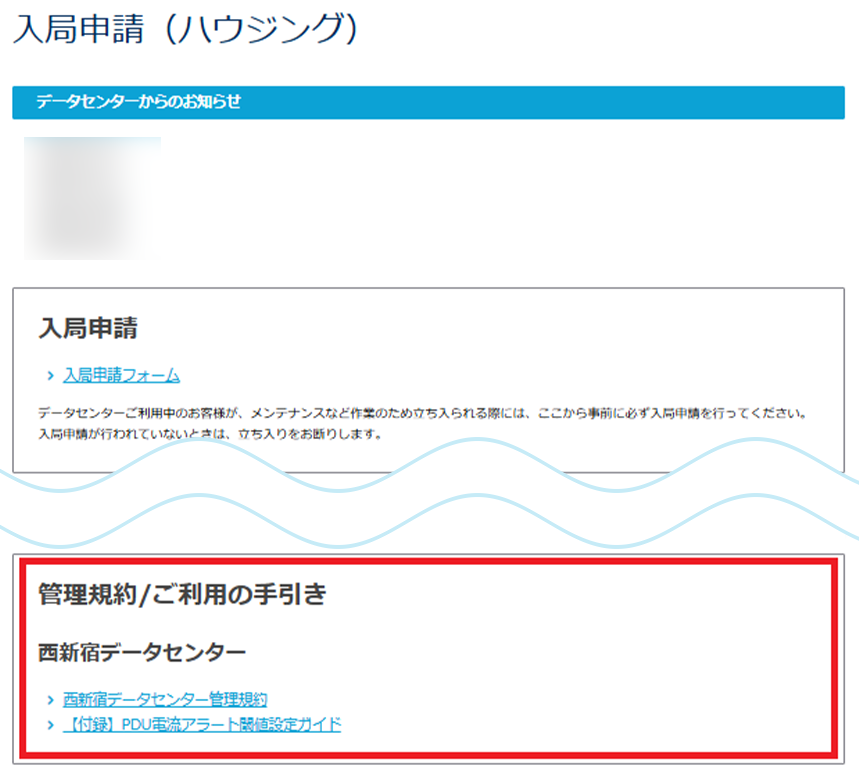Click the 西新宿データセンター subheading
859x777 pixels.
pyautogui.click(x=142, y=653)
